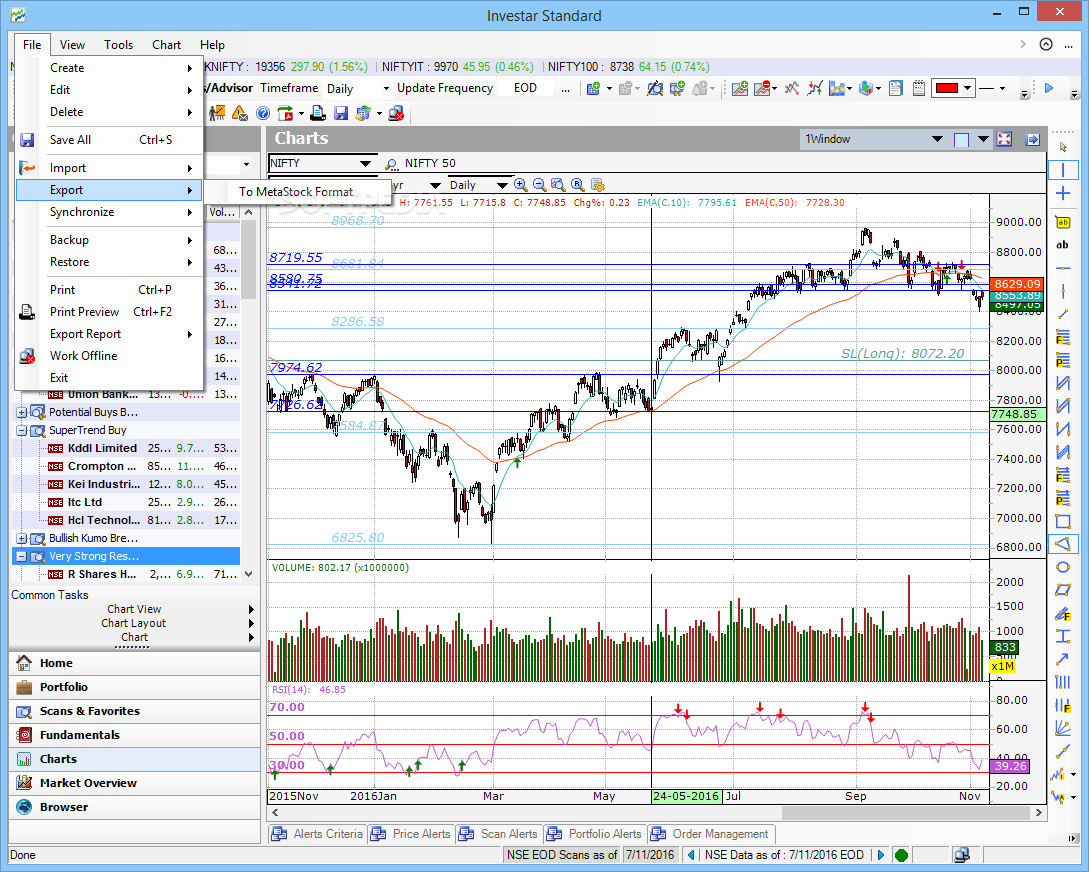Click the blue play arrow icon
This screenshot has height=872, width=1089.
tap(1049, 88)
